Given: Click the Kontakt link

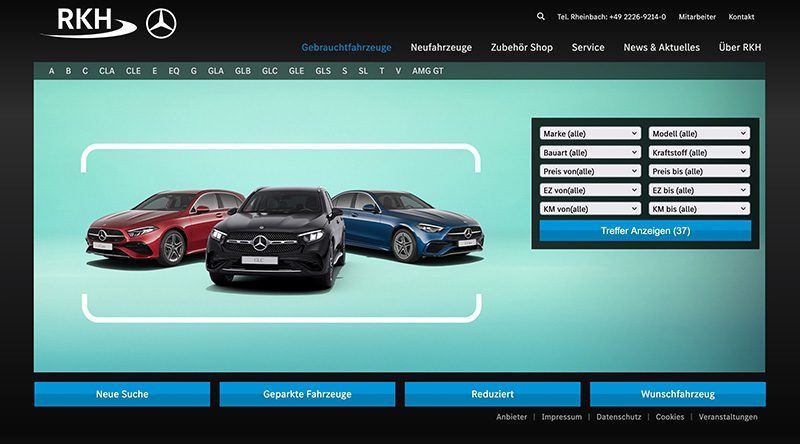Looking at the screenshot, I should click(741, 17).
